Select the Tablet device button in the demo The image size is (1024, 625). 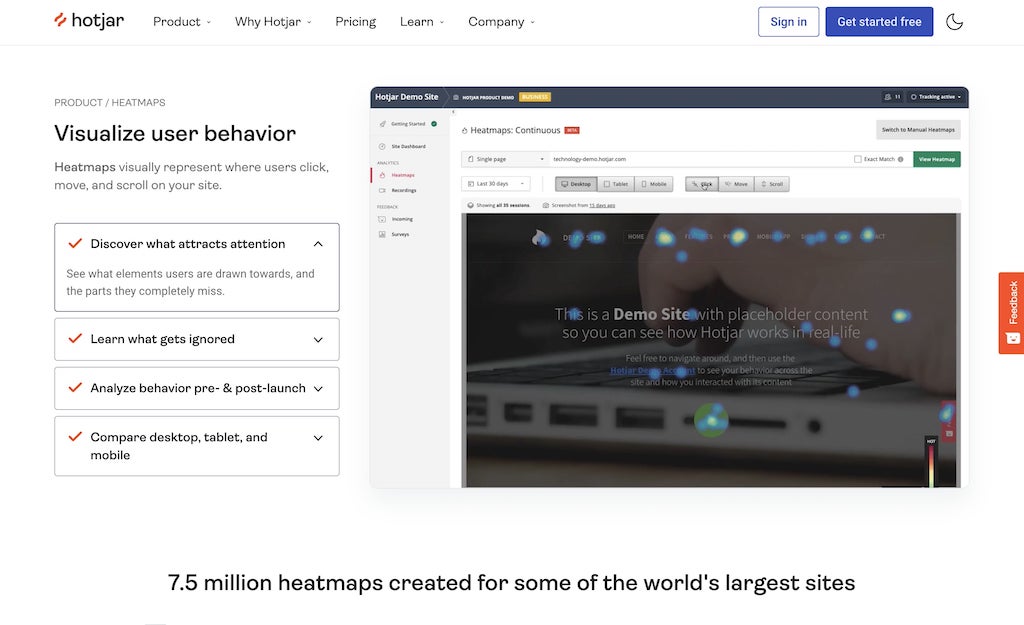click(x=616, y=184)
